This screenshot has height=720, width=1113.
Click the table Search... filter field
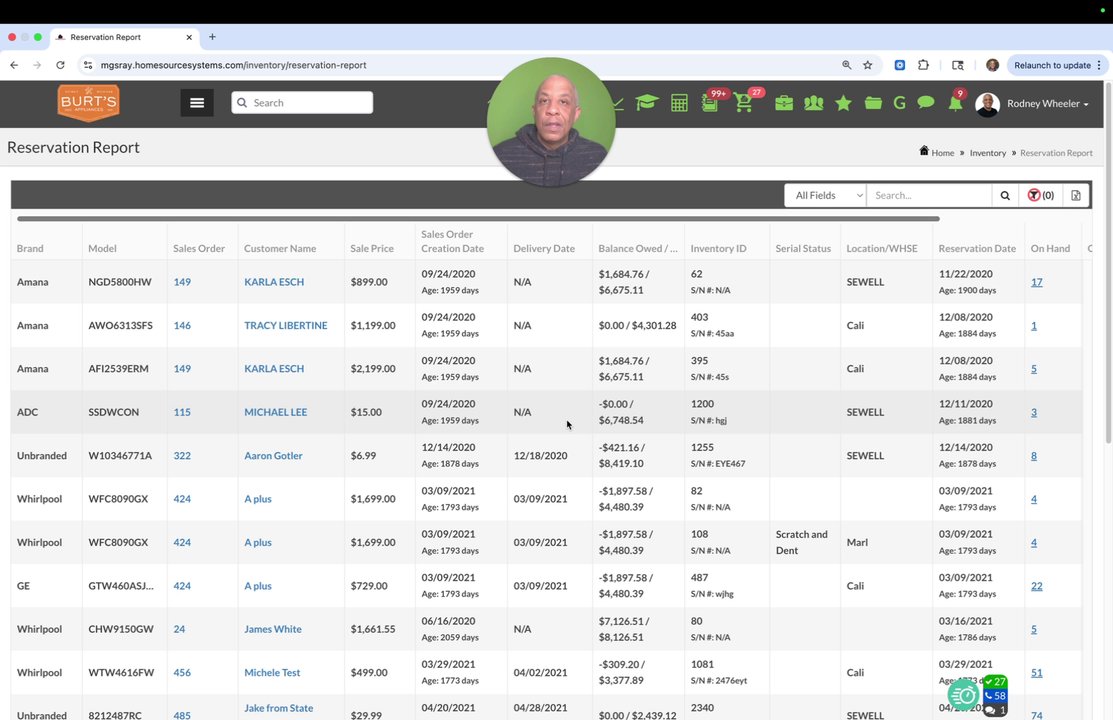pyautogui.click(x=929, y=195)
